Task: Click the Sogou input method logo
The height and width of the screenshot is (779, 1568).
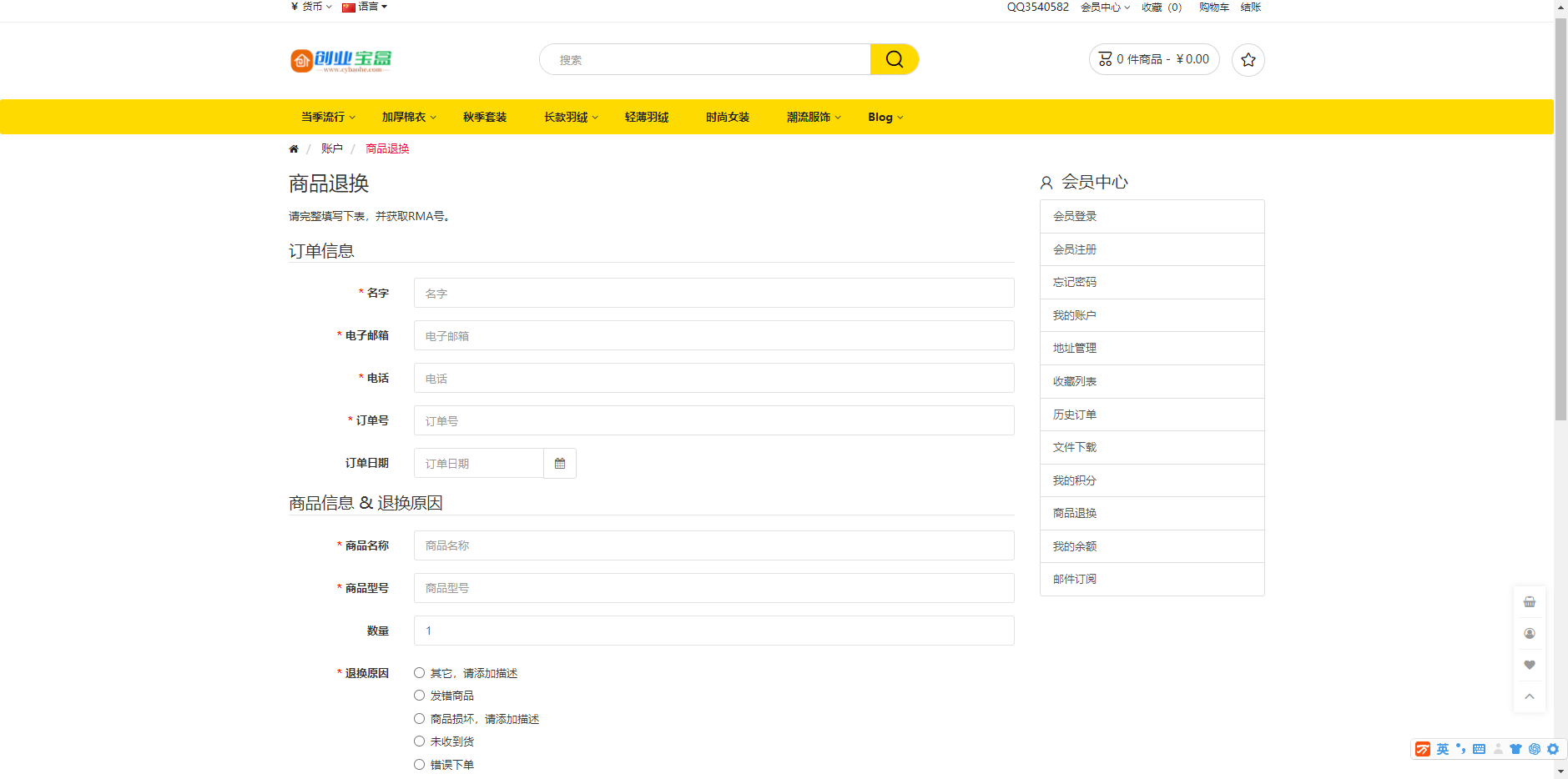Action: [x=1422, y=749]
